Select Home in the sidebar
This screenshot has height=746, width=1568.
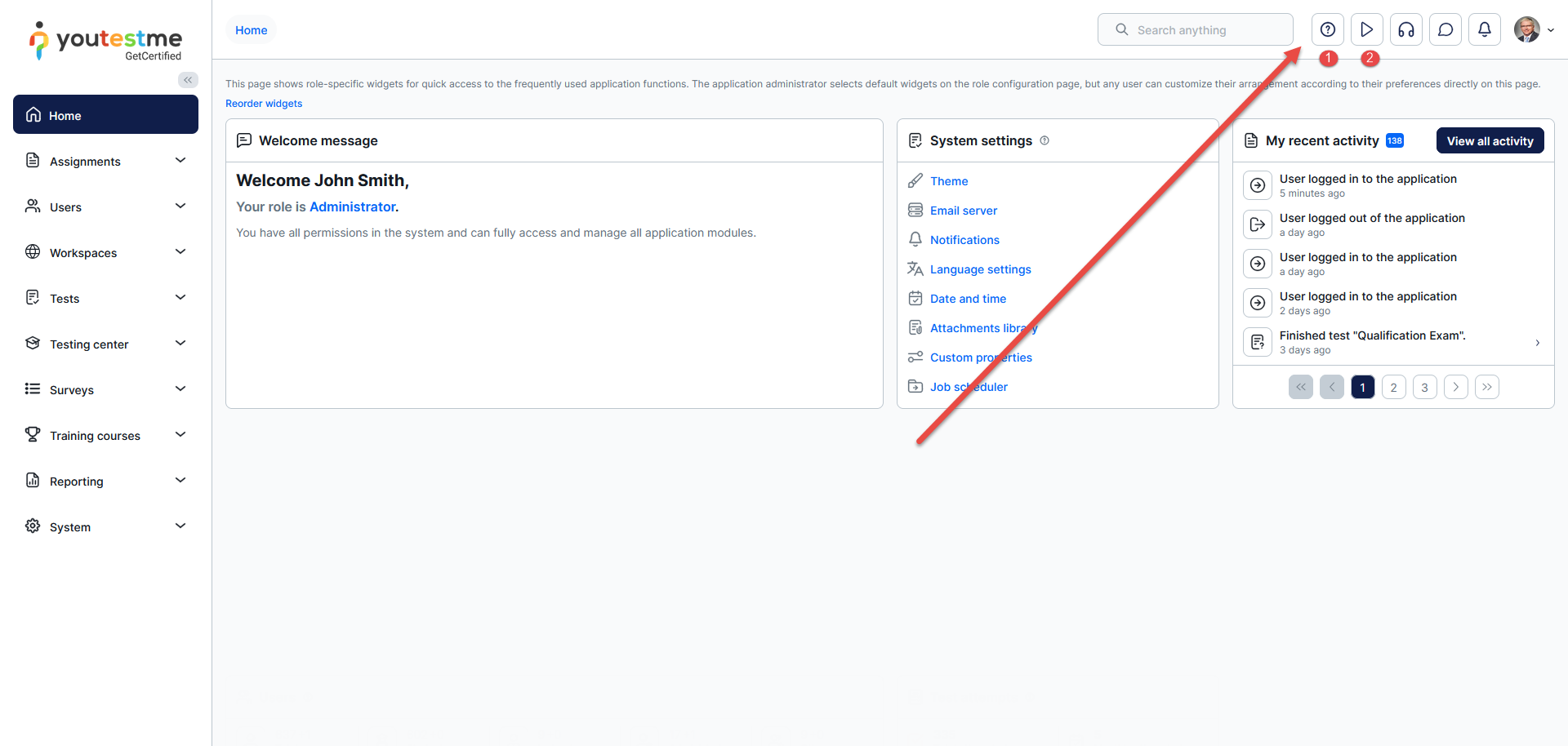105,115
